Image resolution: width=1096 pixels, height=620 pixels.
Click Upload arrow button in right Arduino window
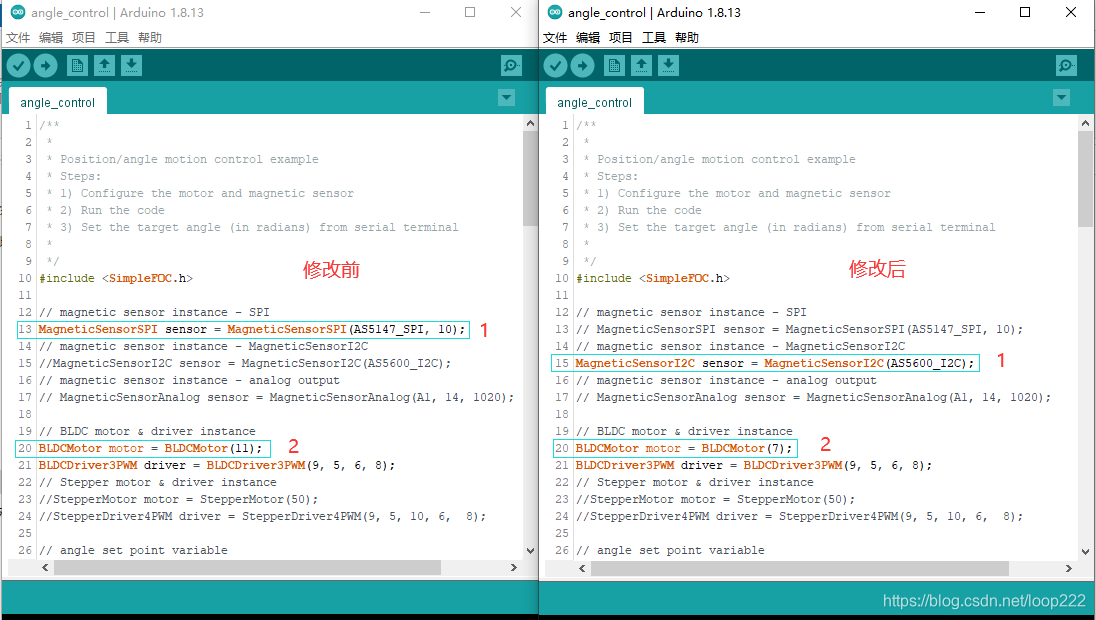coord(582,66)
